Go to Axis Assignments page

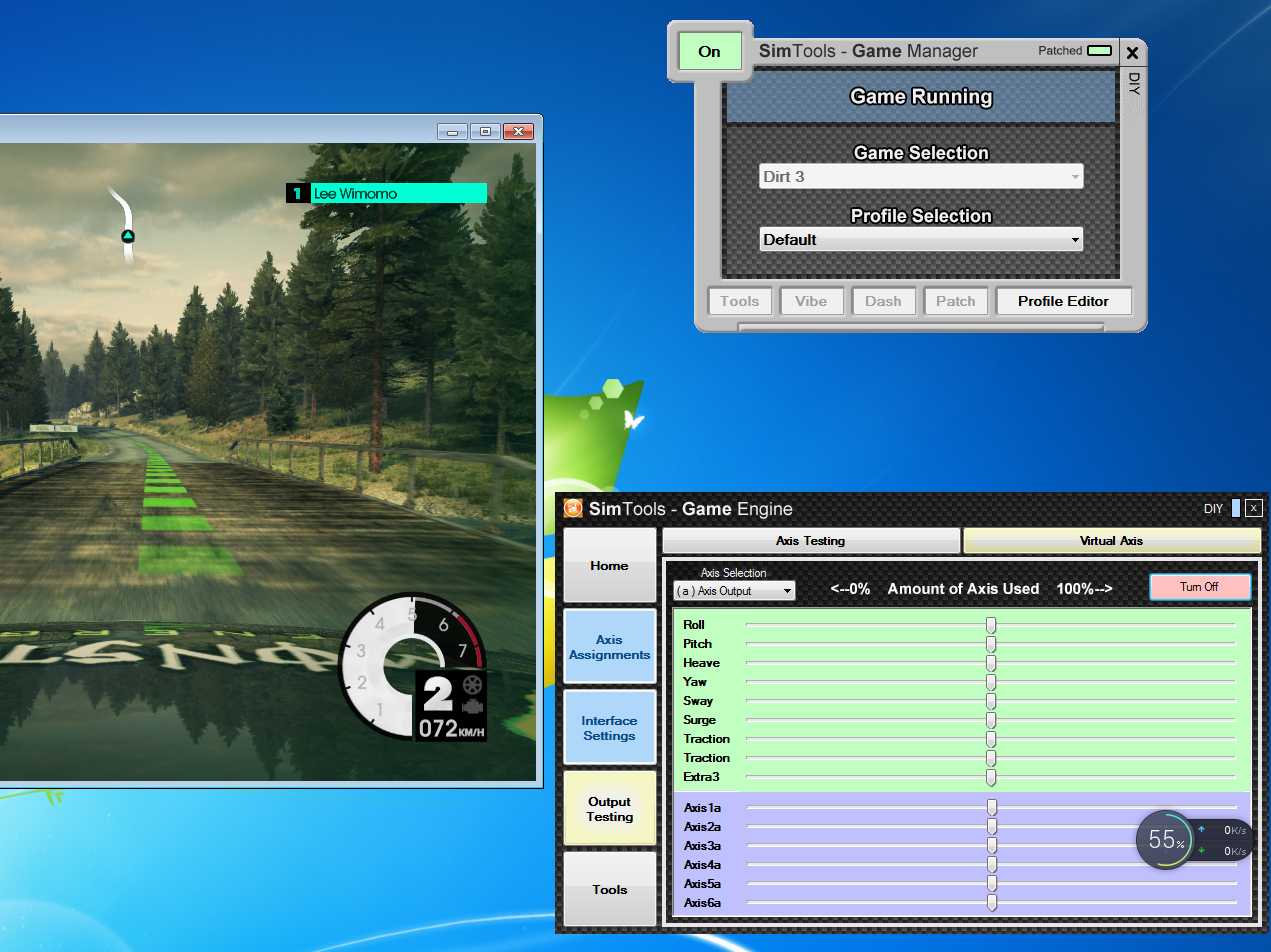click(x=609, y=647)
